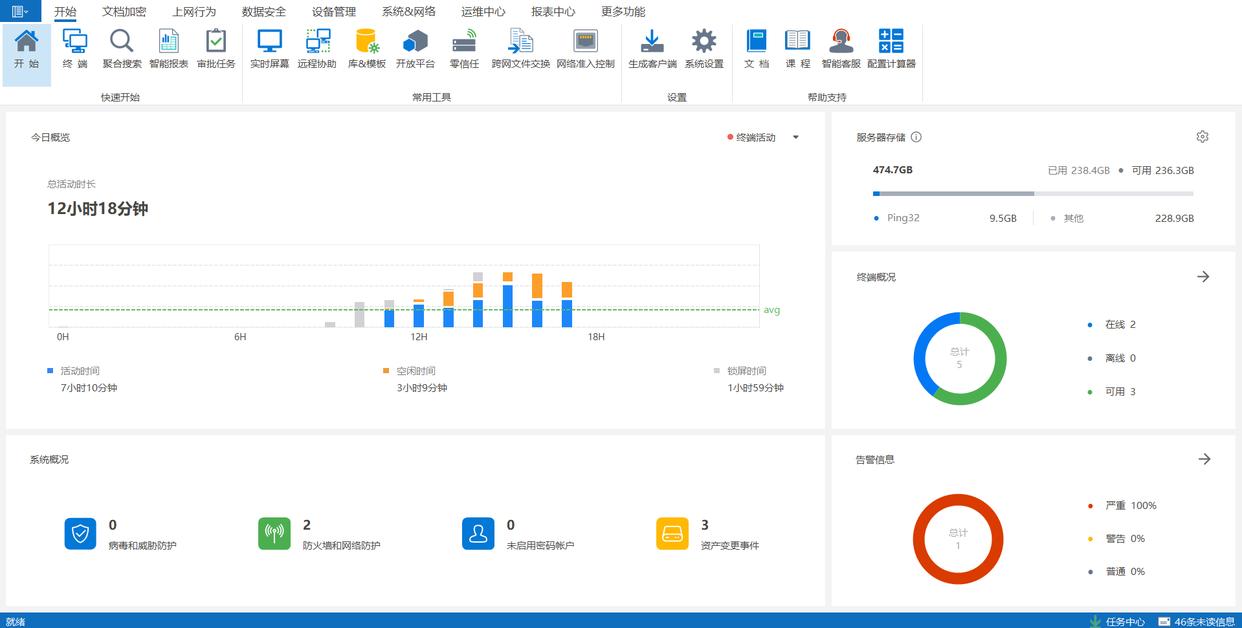Expand 终端概况 panel with arrow
This screenshot has width=1242, height=628.
[x=1203, y=277]
